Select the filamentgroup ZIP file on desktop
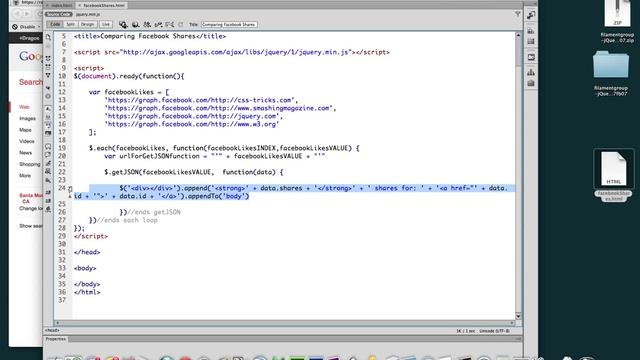Screen dimensions: 640x360 [x=617, y=20]
